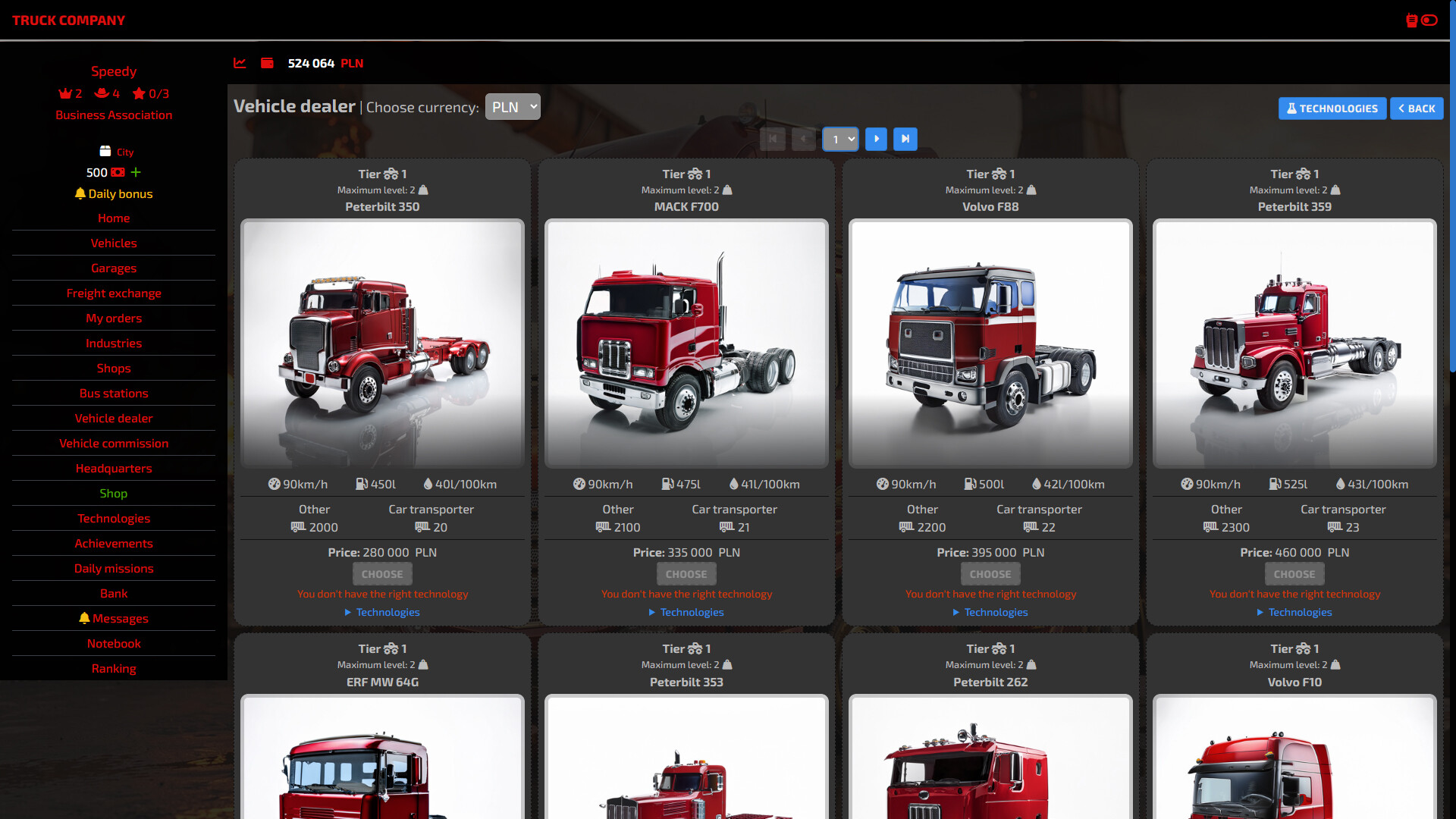Click the green plus to add currency

(136, 172)
